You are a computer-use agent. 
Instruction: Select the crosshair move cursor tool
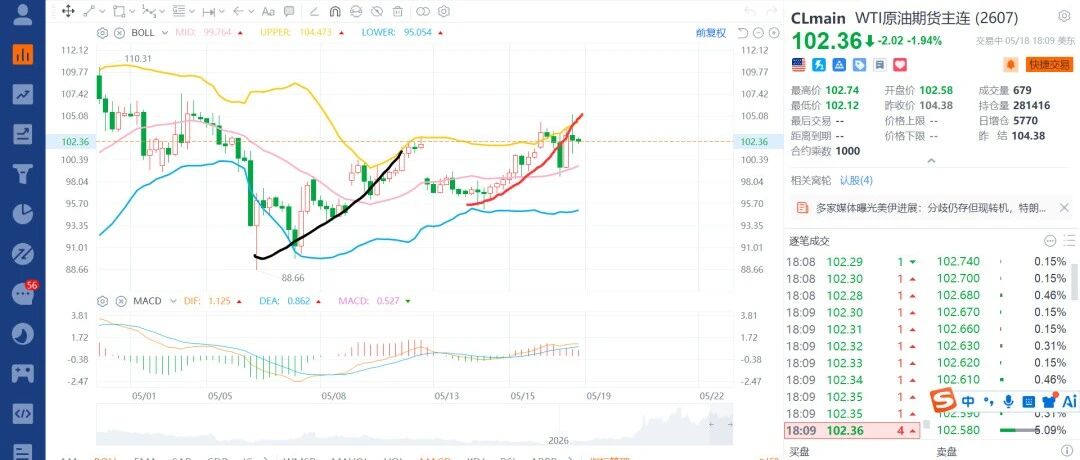click(x=68, y=11)
